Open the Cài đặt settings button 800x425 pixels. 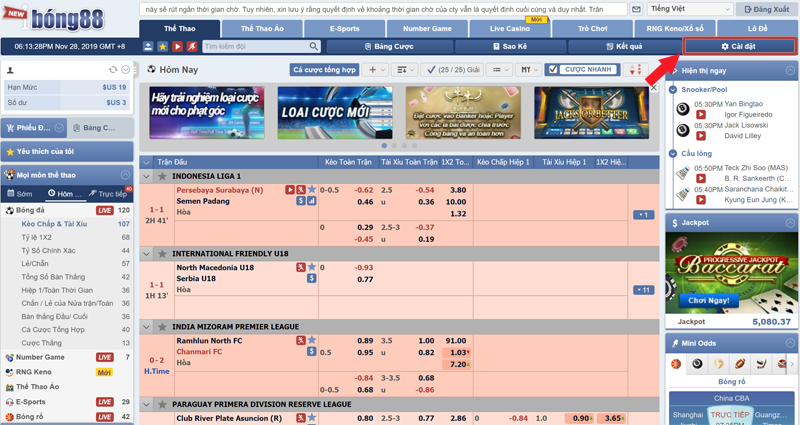click(739, 46)
